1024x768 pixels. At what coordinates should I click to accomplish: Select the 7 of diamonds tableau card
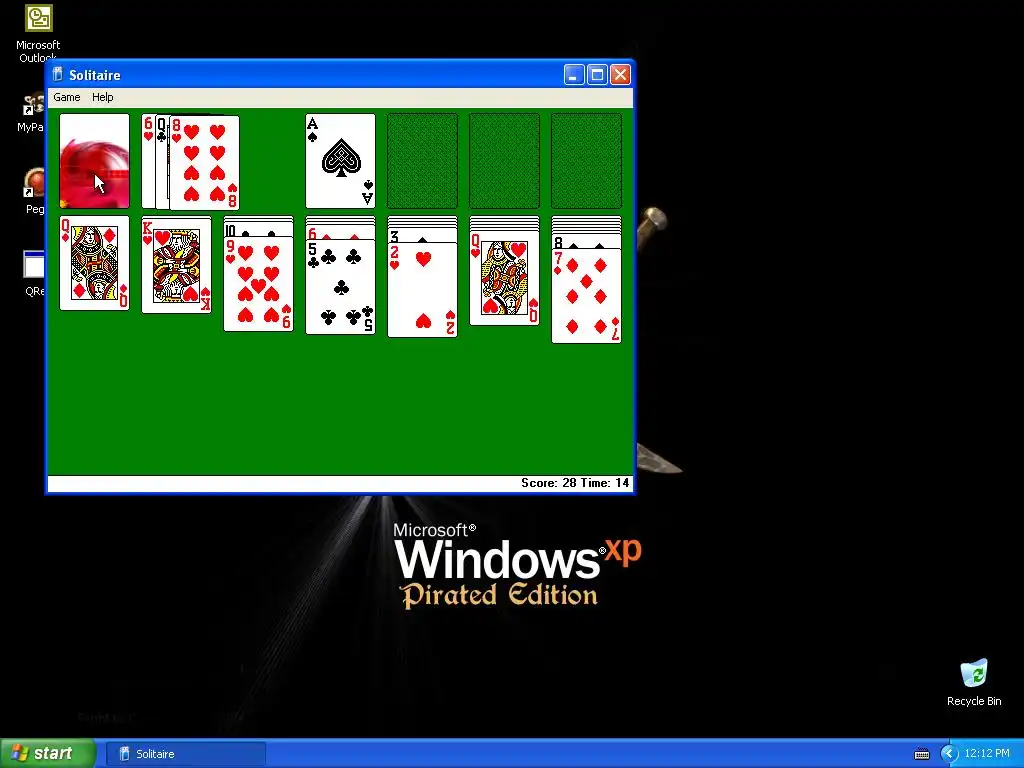[x=586, y=296]
